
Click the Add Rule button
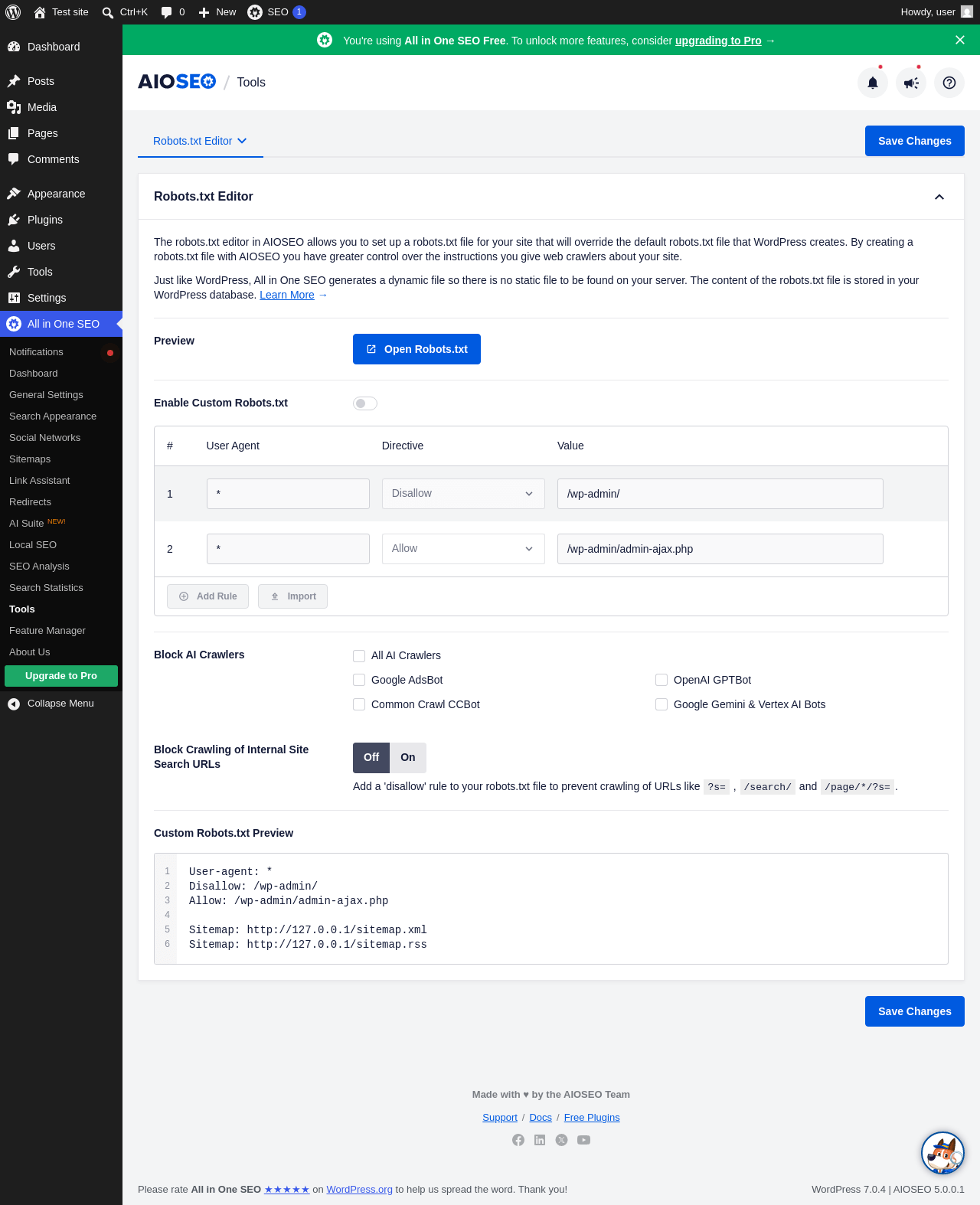tap(207, 596)
